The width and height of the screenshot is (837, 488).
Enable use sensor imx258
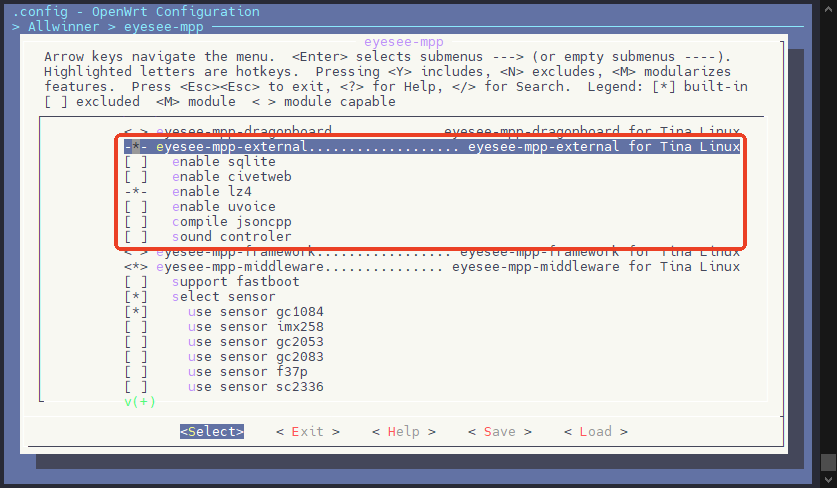coord(136,327)
